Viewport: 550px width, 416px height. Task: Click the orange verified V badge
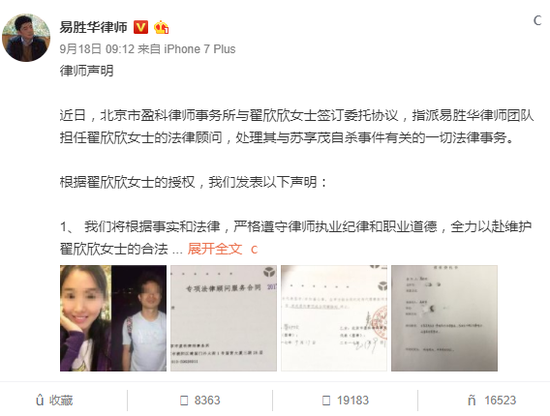[x=141, y=27]
